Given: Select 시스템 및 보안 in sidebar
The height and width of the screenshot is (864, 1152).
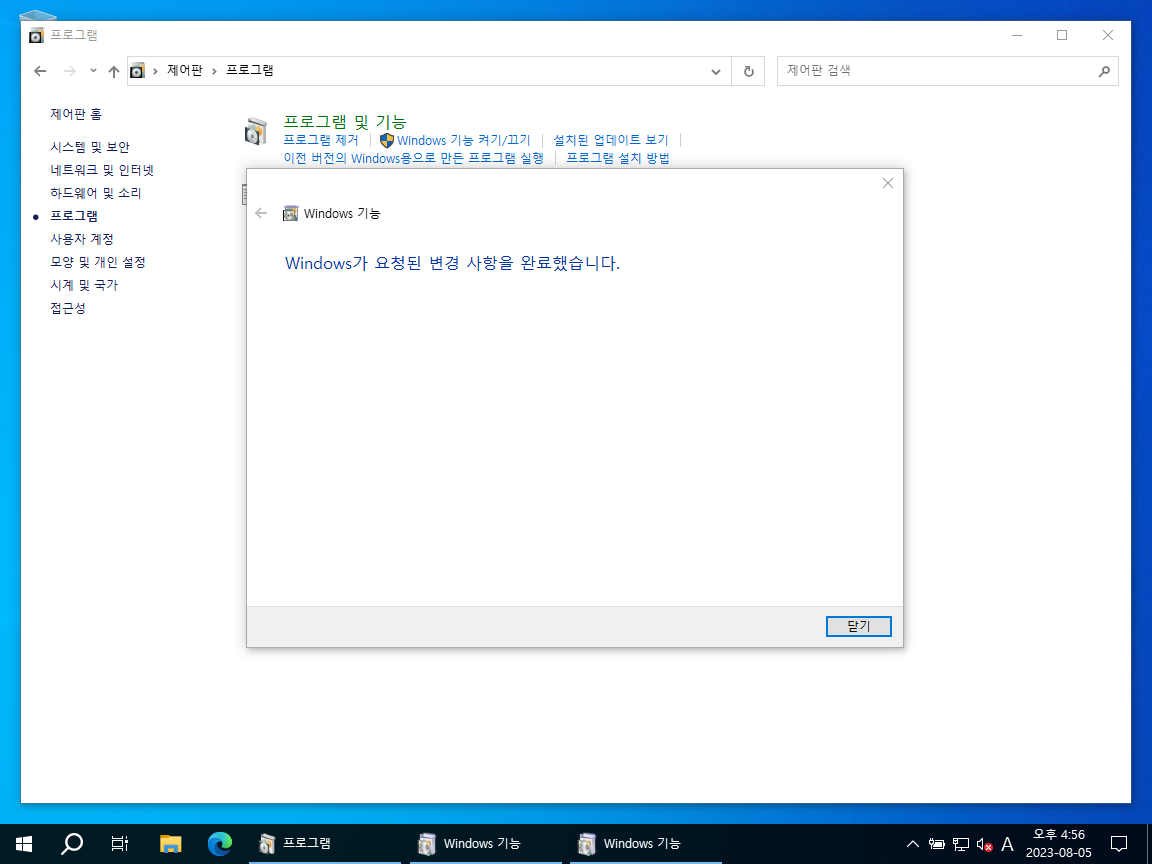Looking at the screenshot, I should click(x=90, y=147).
